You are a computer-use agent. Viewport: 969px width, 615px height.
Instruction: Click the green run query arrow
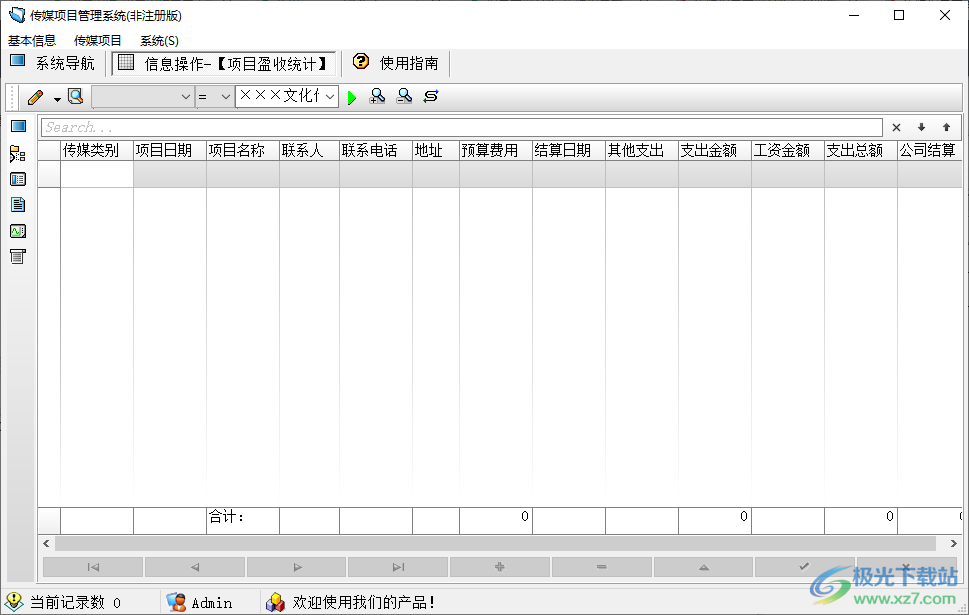point(352,97)
